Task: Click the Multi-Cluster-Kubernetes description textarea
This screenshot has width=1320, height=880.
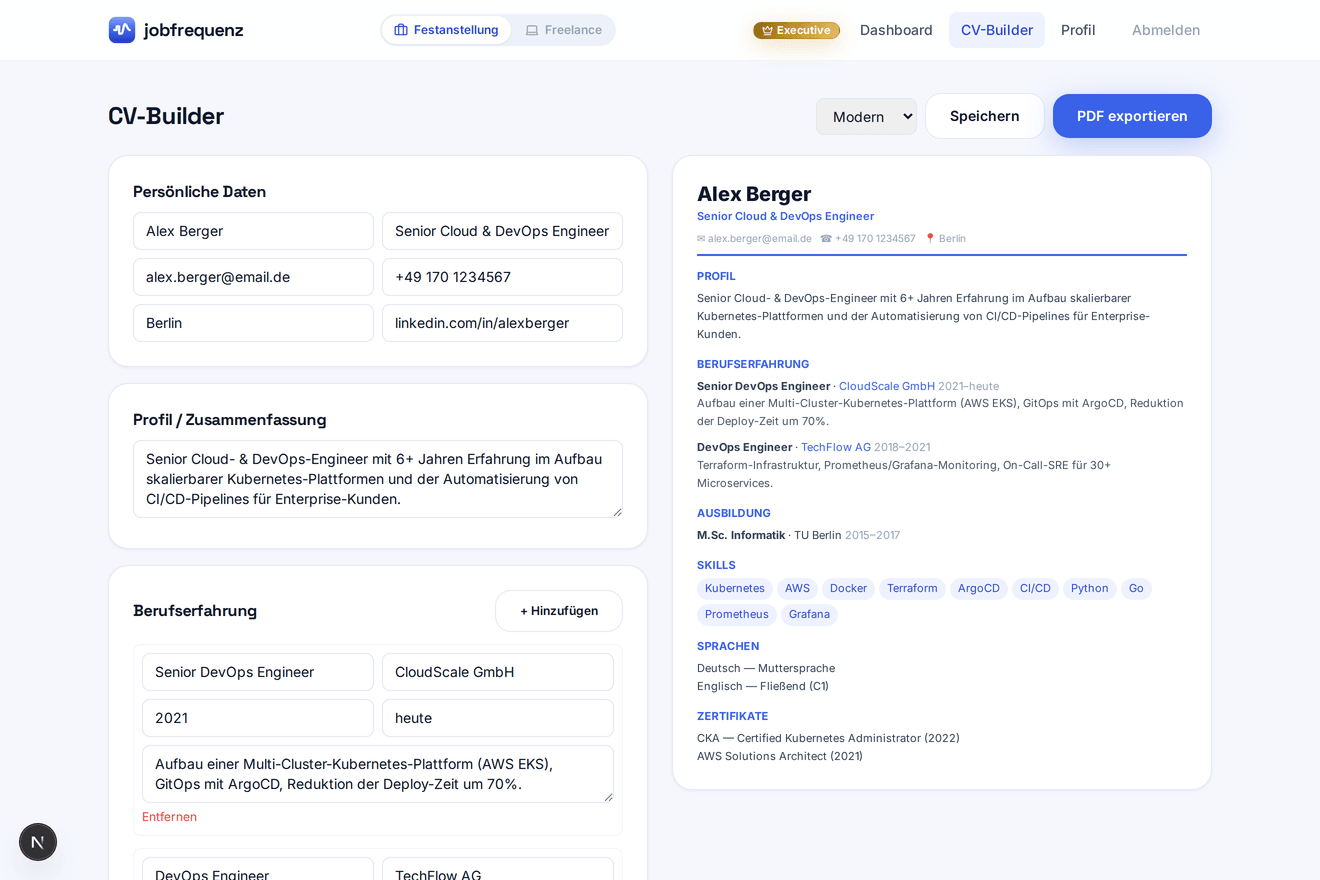Action: (378, 774)
